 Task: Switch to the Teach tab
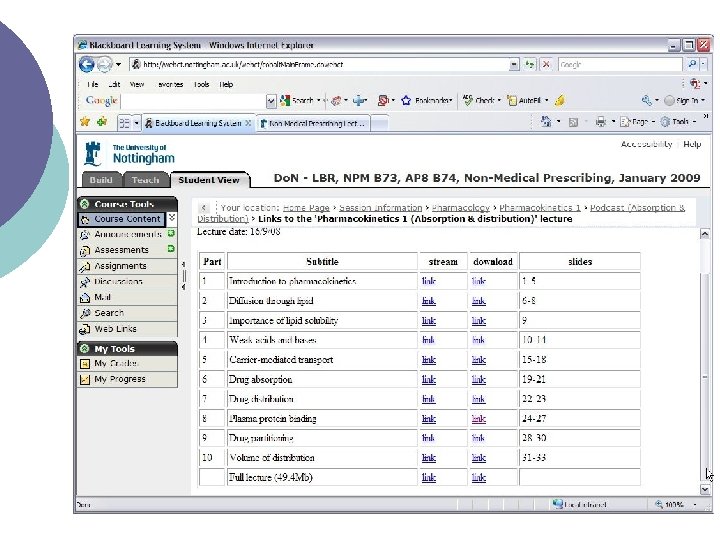click(x=146, y=180)
